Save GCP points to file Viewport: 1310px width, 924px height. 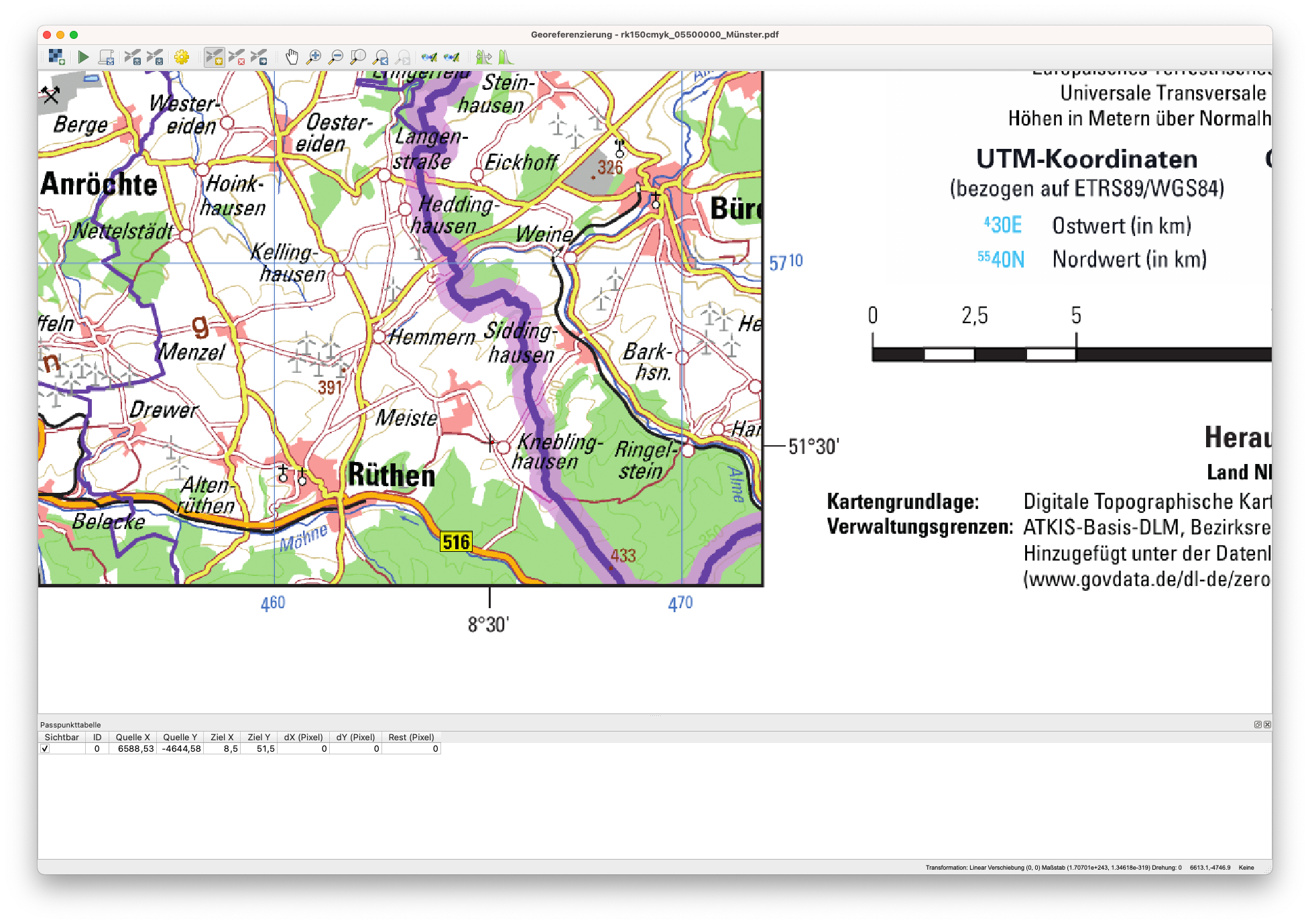(x=155, y=57)
